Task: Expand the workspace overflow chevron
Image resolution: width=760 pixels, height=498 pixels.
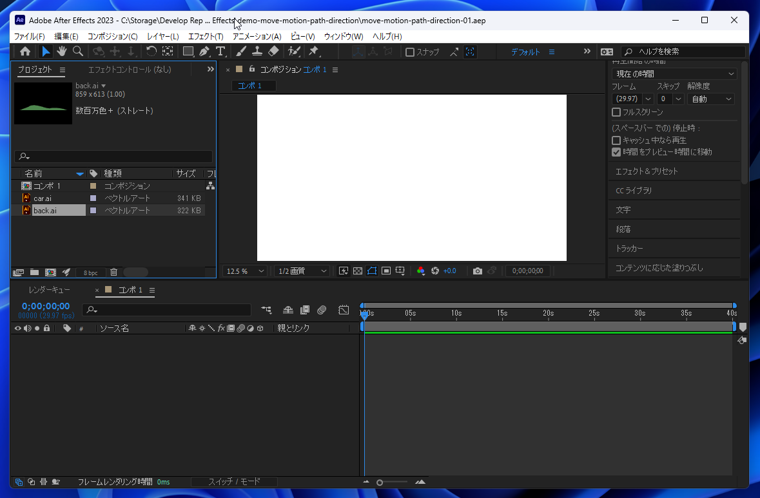Action: click(587, 51)
